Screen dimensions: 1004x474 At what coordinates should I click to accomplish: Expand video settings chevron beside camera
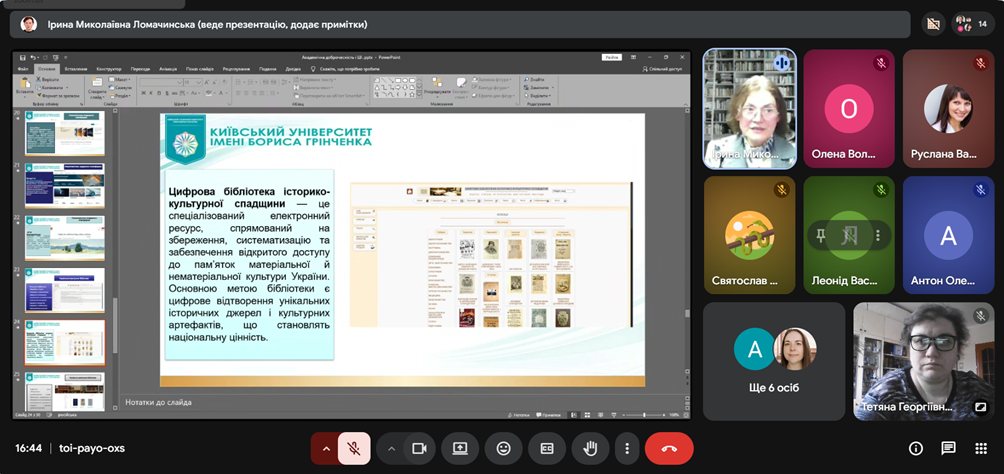pos(392,449)
